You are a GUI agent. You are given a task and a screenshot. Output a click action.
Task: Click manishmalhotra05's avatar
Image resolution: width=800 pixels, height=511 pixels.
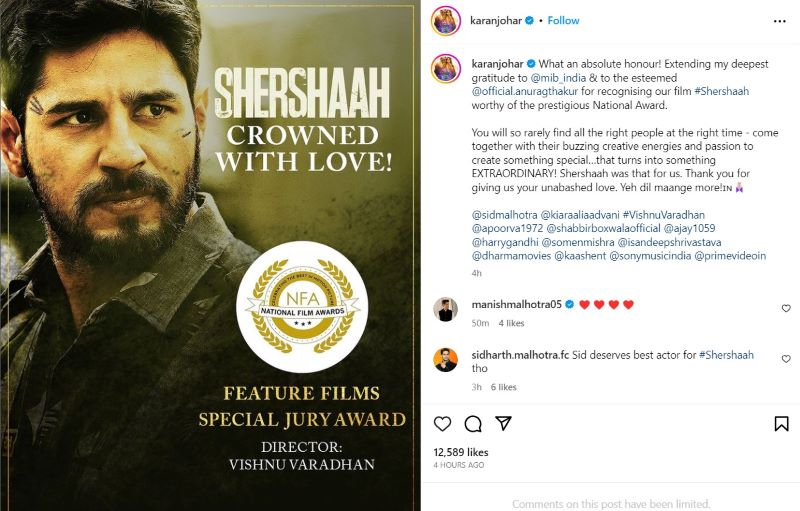[x=445, y=309]
